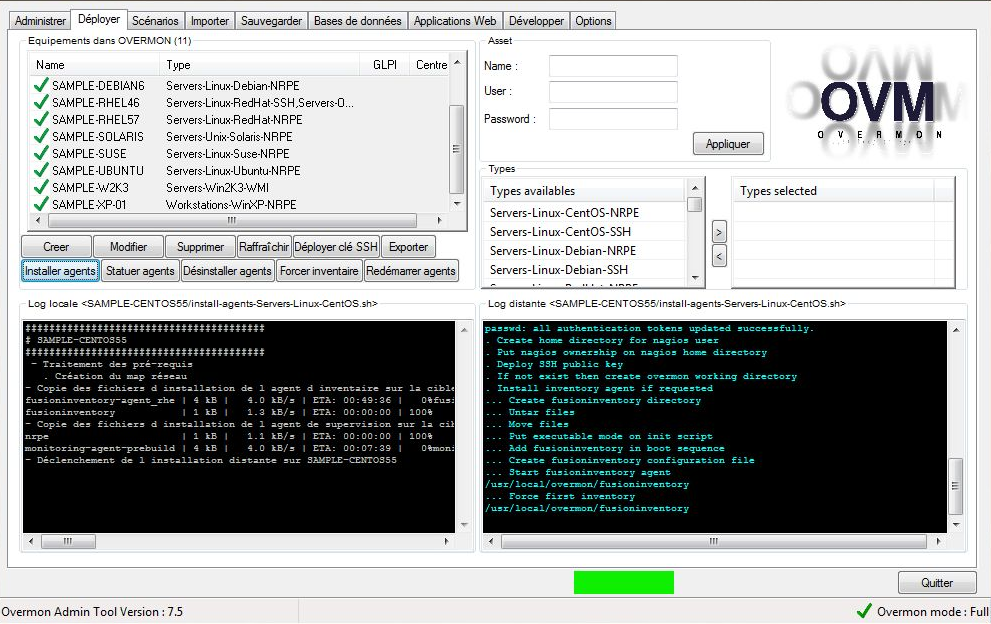This screenshot has width=991, height=624.
Task: Click the Appliquer button
Action: point(728,144)
